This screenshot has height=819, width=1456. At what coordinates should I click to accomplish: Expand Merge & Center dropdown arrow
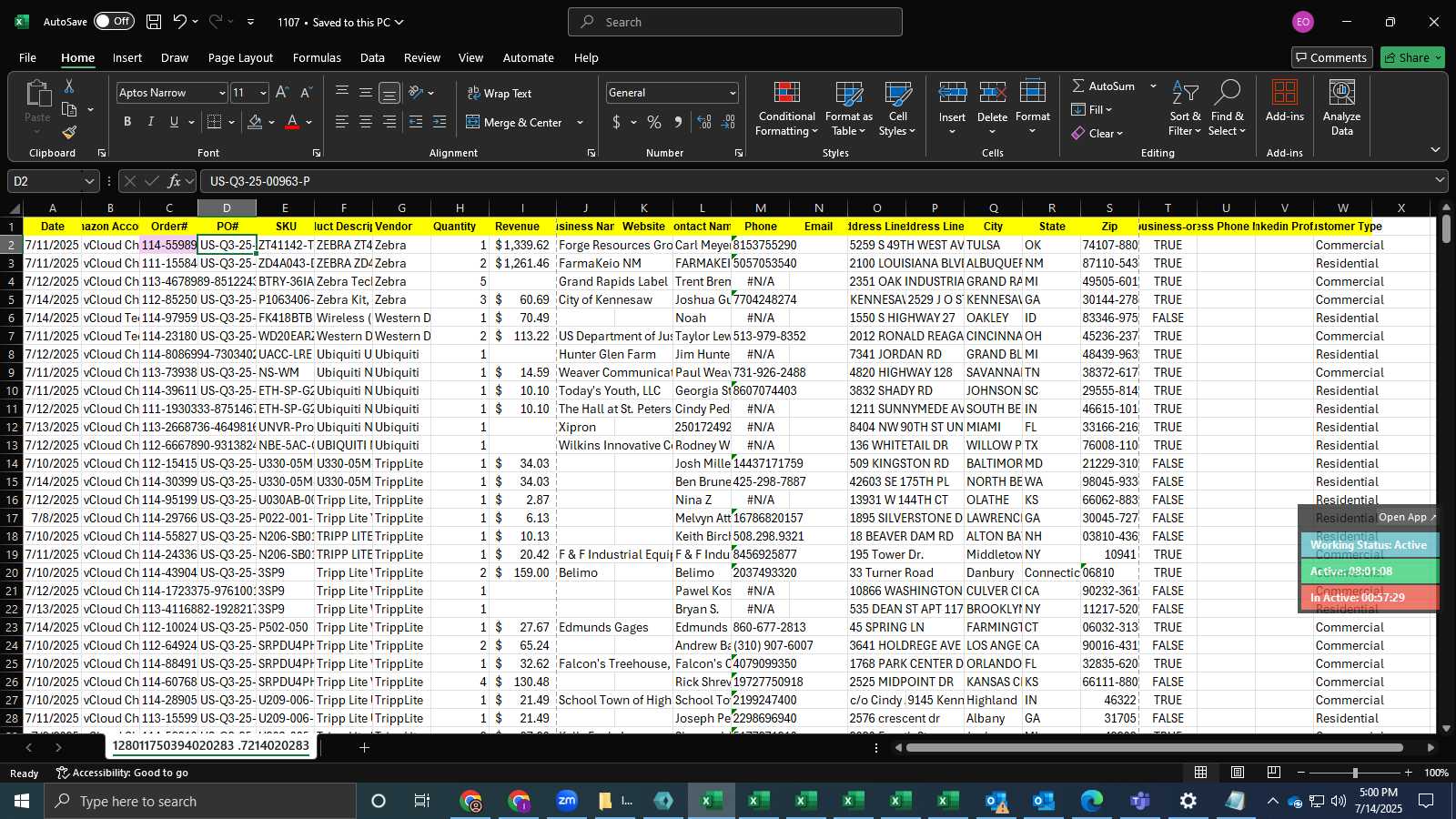click(x=580, y=122)
